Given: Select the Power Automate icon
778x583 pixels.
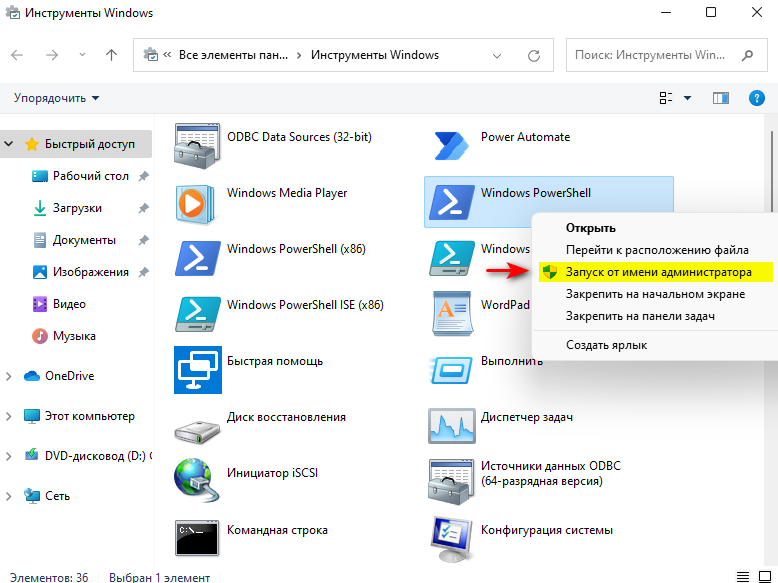Looking at the screenshot, I should coord(451,146).
